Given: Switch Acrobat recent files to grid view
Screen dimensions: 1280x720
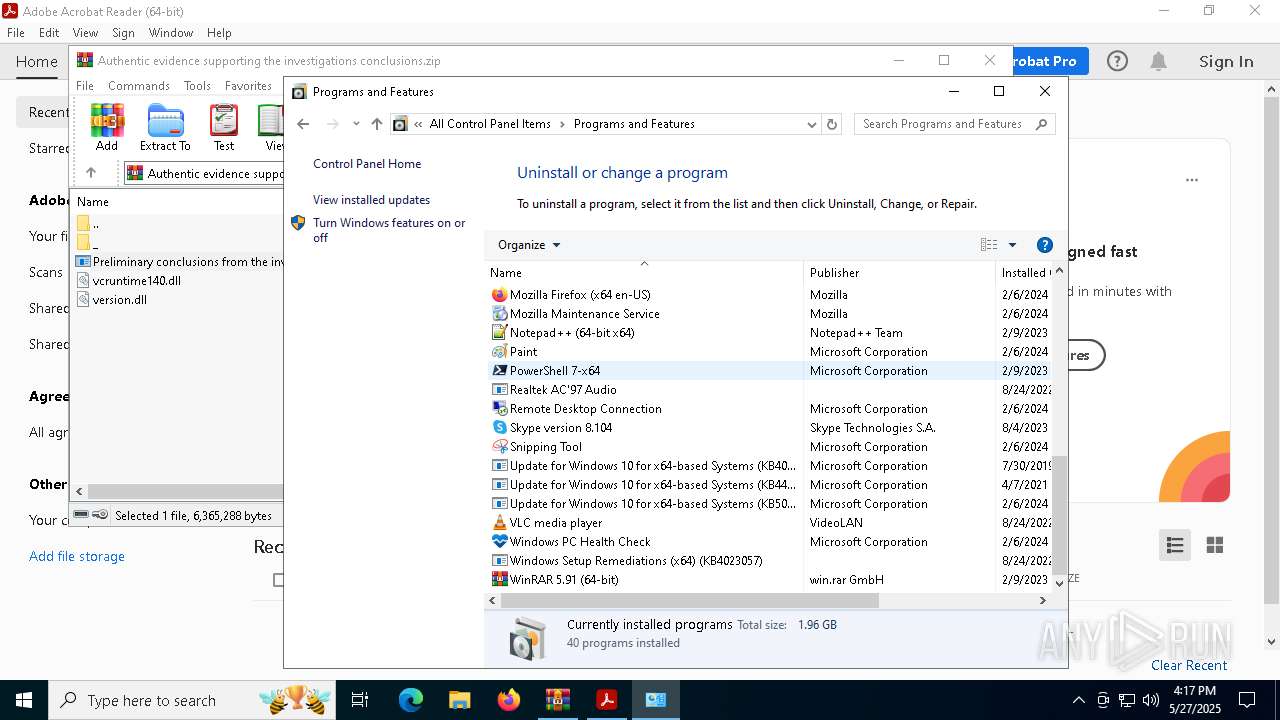Looking at the screenshot, I should [1215, 545].
